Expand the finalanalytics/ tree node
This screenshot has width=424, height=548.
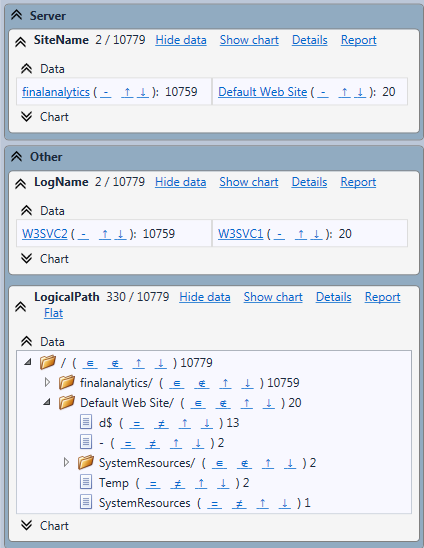point(48,382)
